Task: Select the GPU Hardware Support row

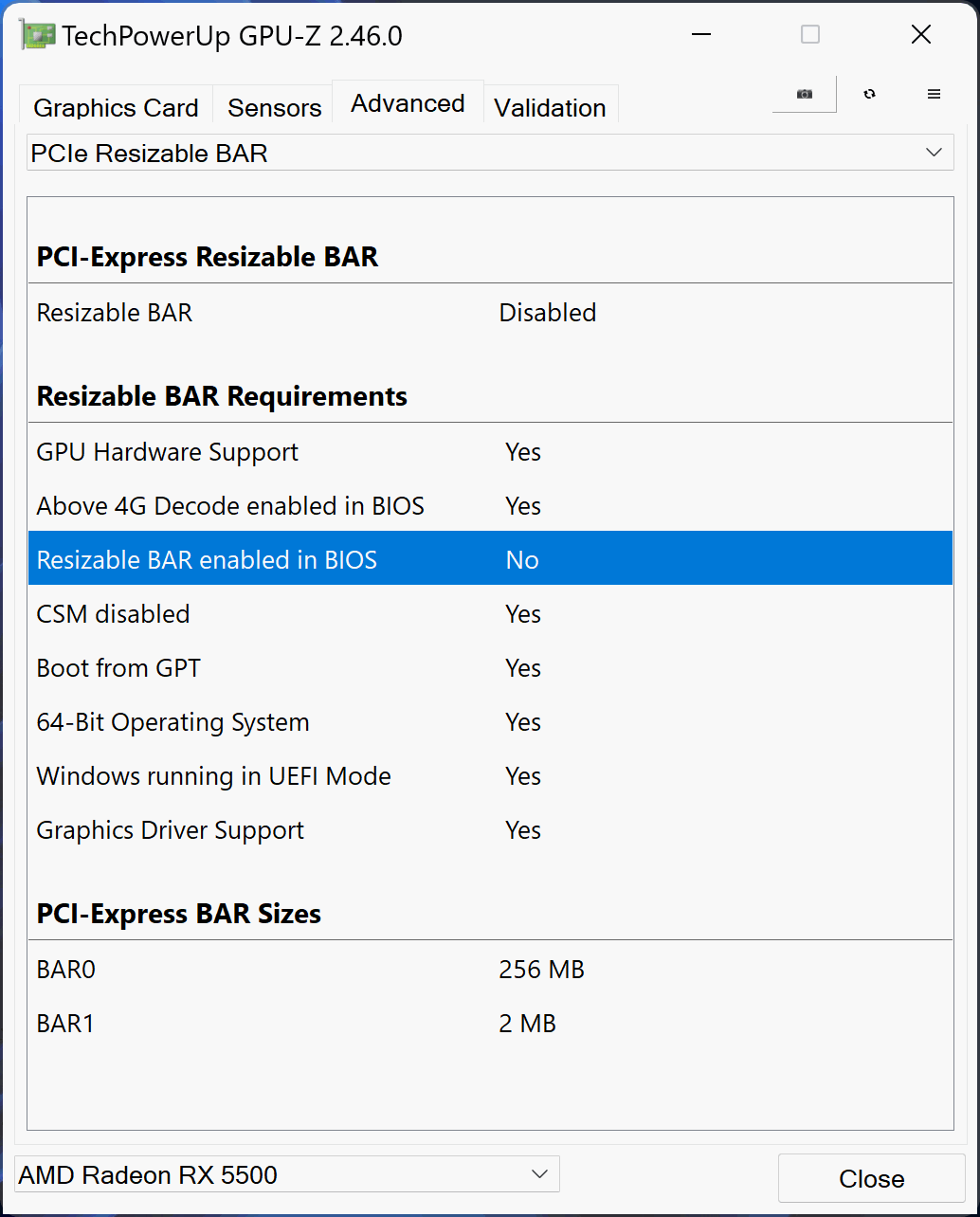Action: click(379, 452)
